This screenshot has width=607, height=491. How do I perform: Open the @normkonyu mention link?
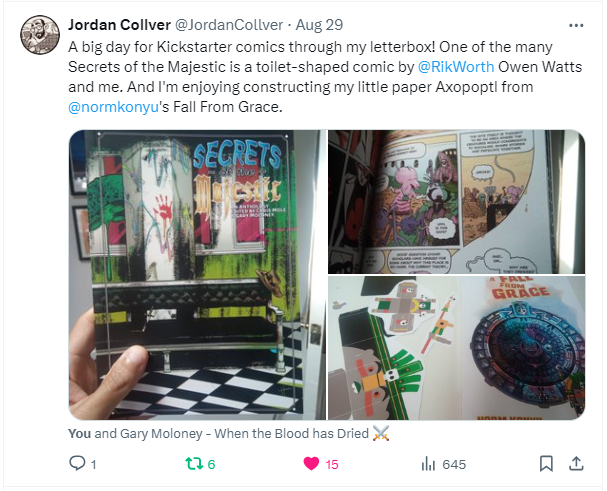[113, 107]
